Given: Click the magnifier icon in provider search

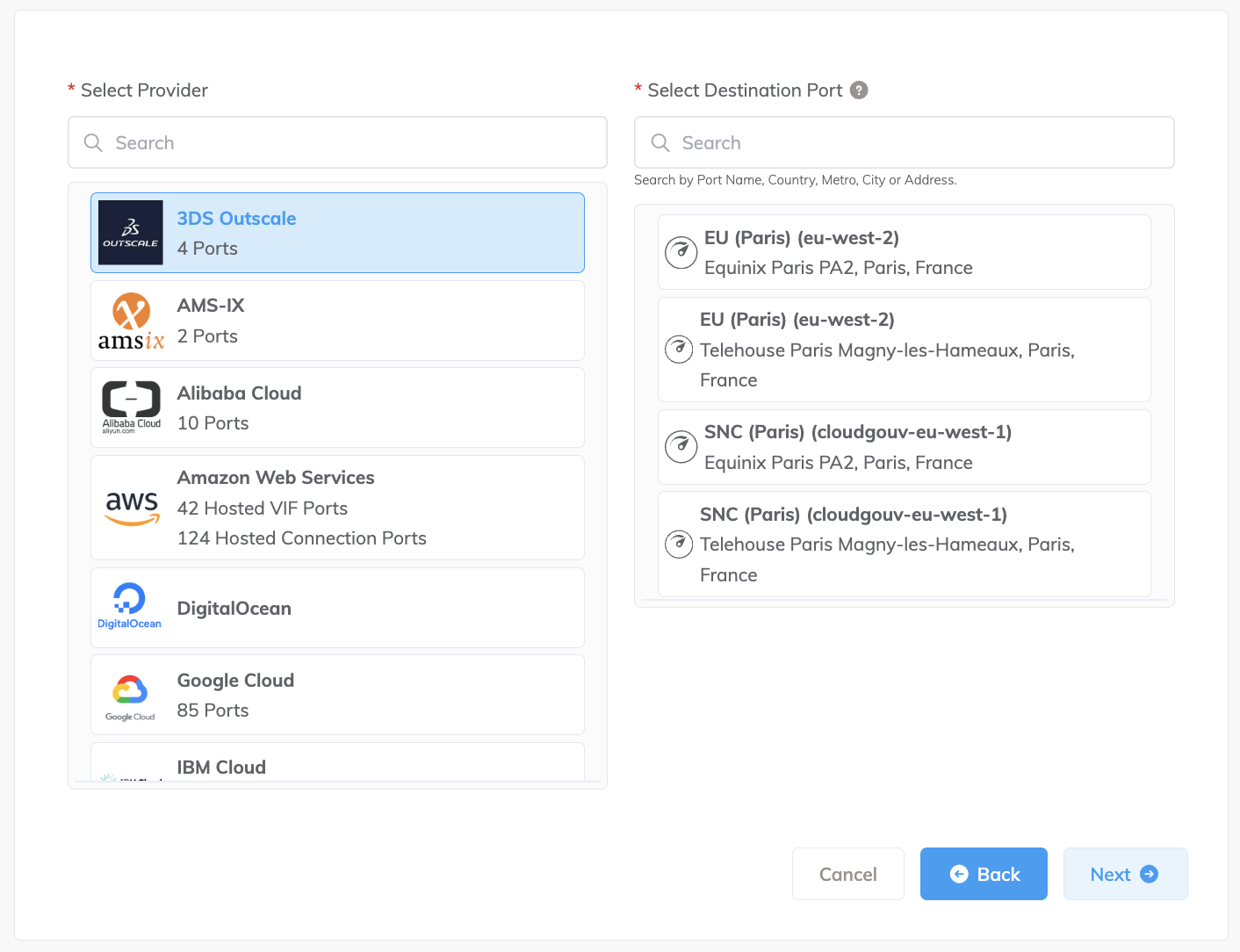Looking at the screenshot, I should coord(93,142).
